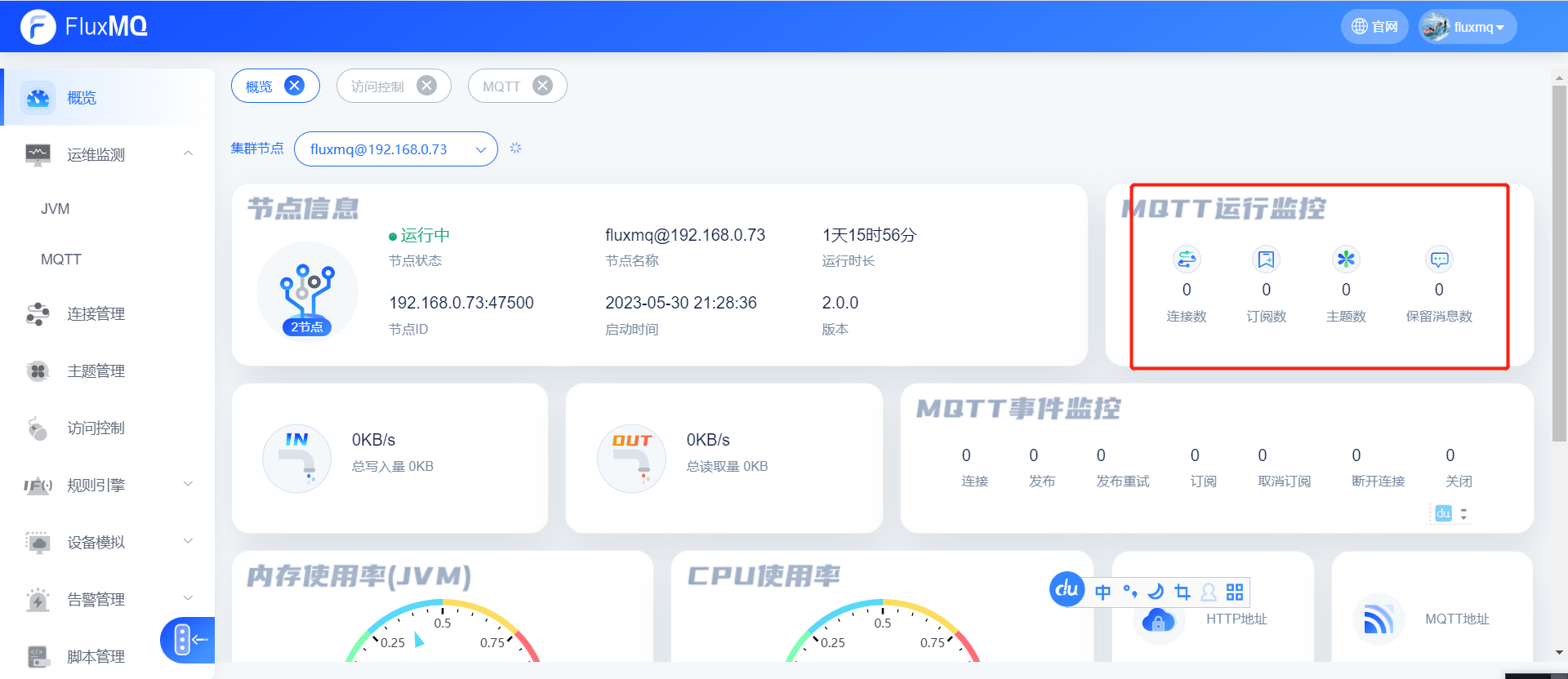Toggle the IME punctuation mode icon
Image resolution: width=1568 pixels, height=679 pixels.
[1129, 592]
